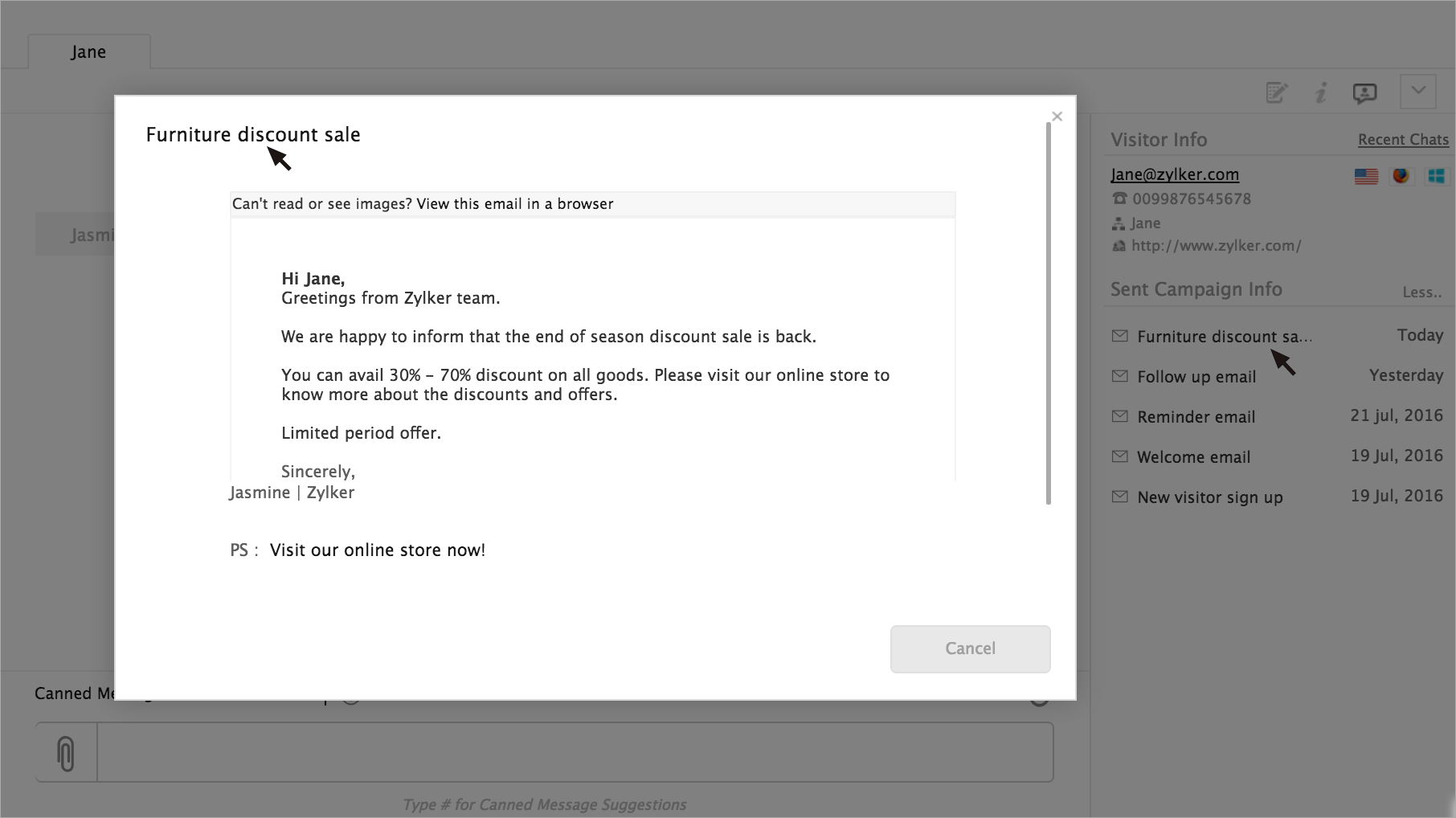Screen dimensions: 1456x818
Task: Open the Reminder email campaign
Action: click(x=1196, y=417)
